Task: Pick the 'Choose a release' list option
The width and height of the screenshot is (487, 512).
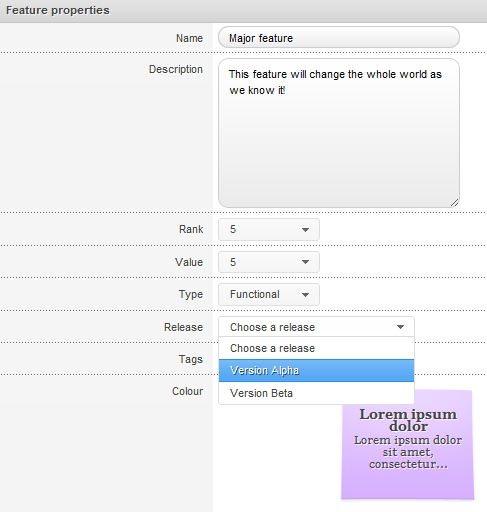Action: [x=316, y=348]
